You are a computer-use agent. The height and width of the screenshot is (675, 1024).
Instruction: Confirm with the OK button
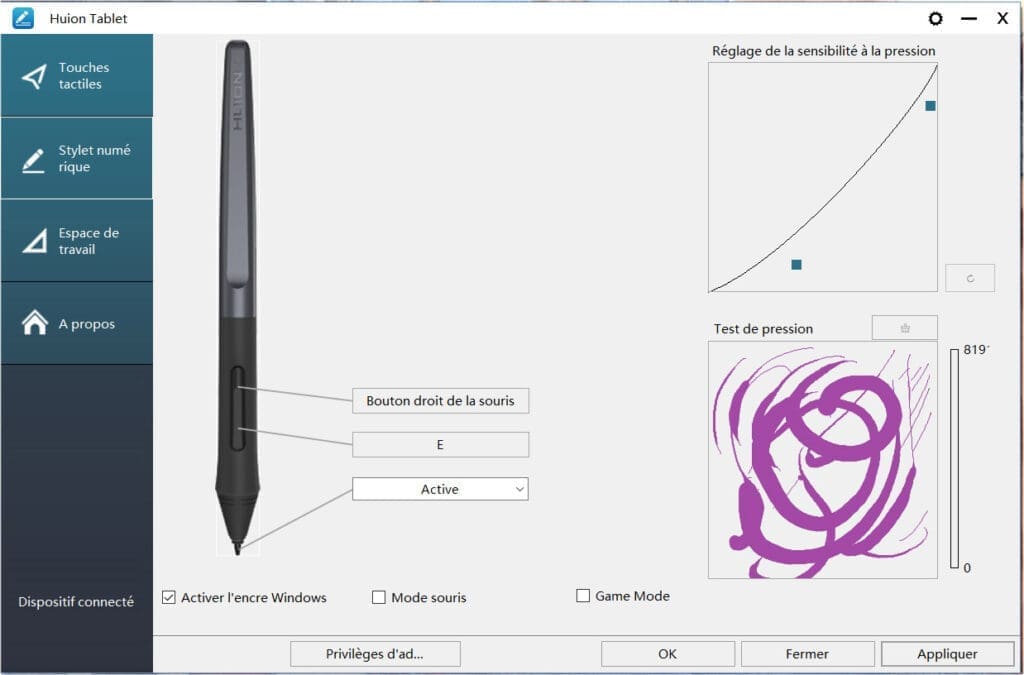(x=667, y=653)
